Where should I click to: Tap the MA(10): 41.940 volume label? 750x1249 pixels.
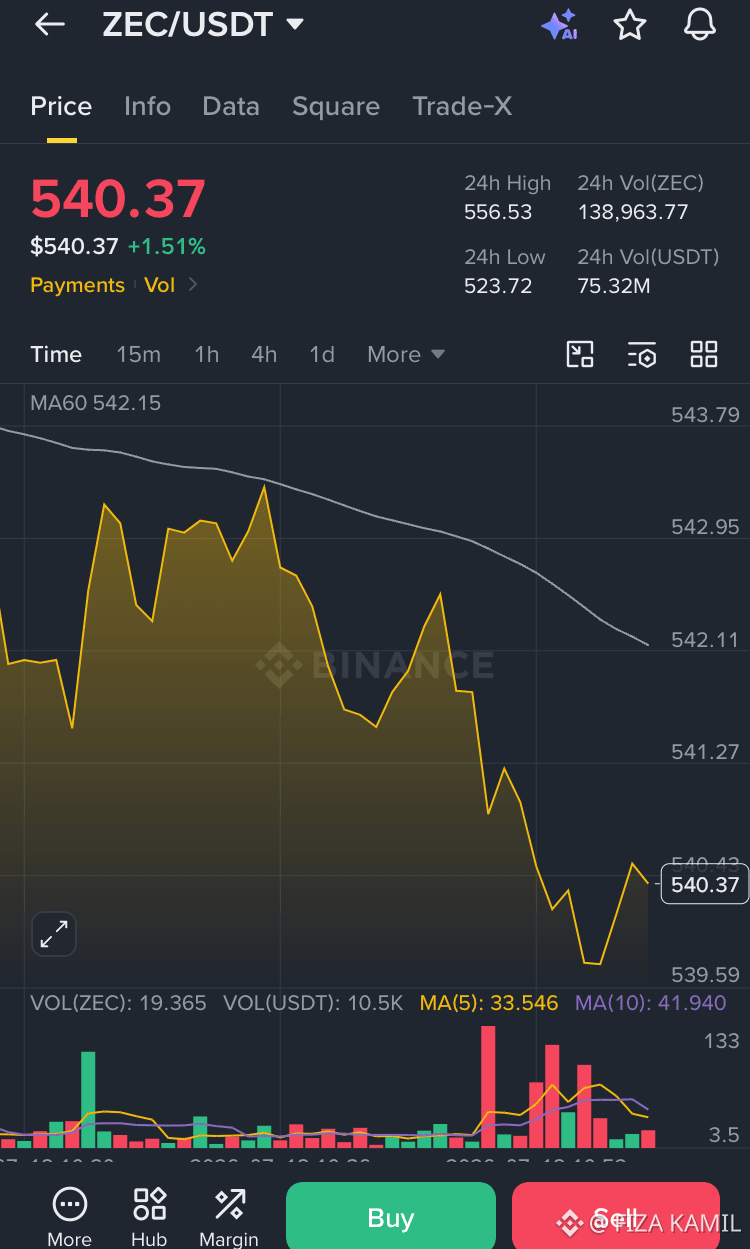click(651, 1003)
